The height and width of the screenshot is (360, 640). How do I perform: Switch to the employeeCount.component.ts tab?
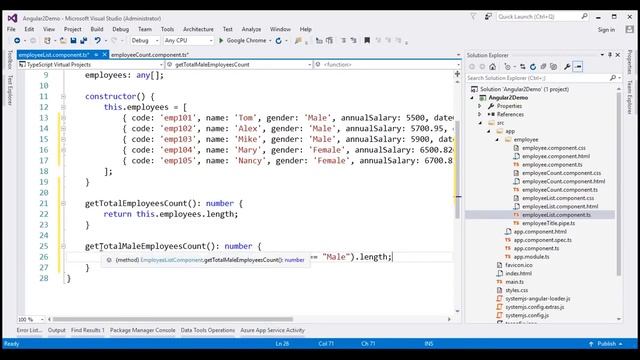(x=150, y=55)
